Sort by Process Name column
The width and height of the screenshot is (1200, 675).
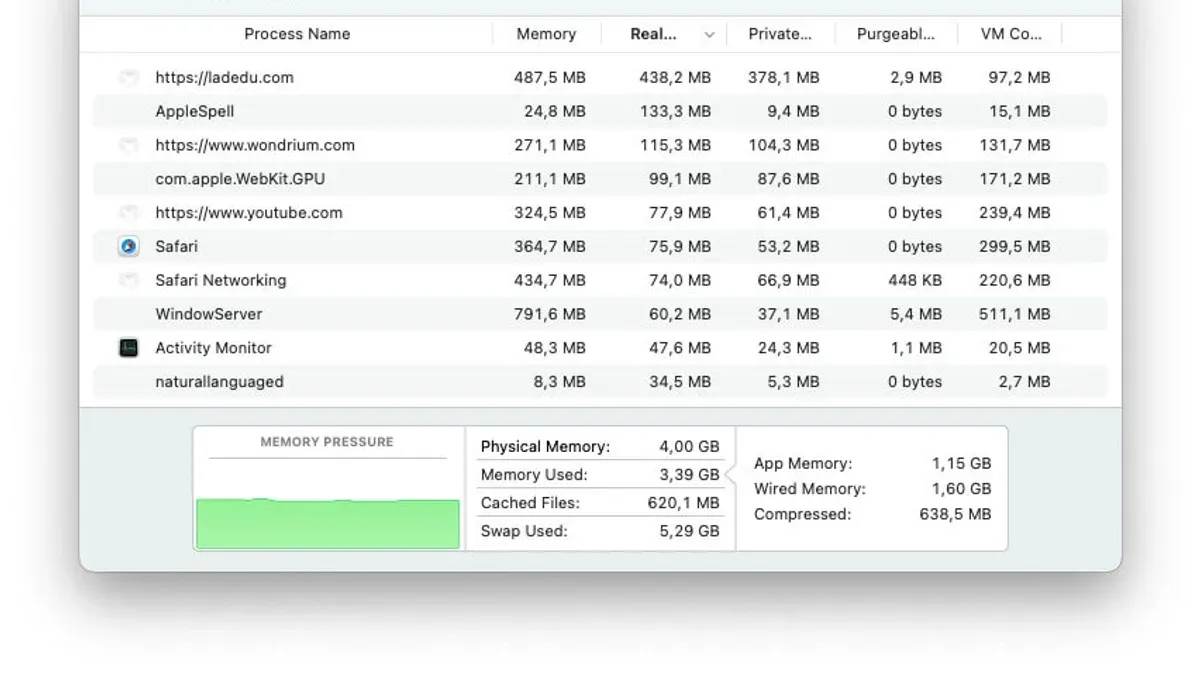(x=297, y=34)
